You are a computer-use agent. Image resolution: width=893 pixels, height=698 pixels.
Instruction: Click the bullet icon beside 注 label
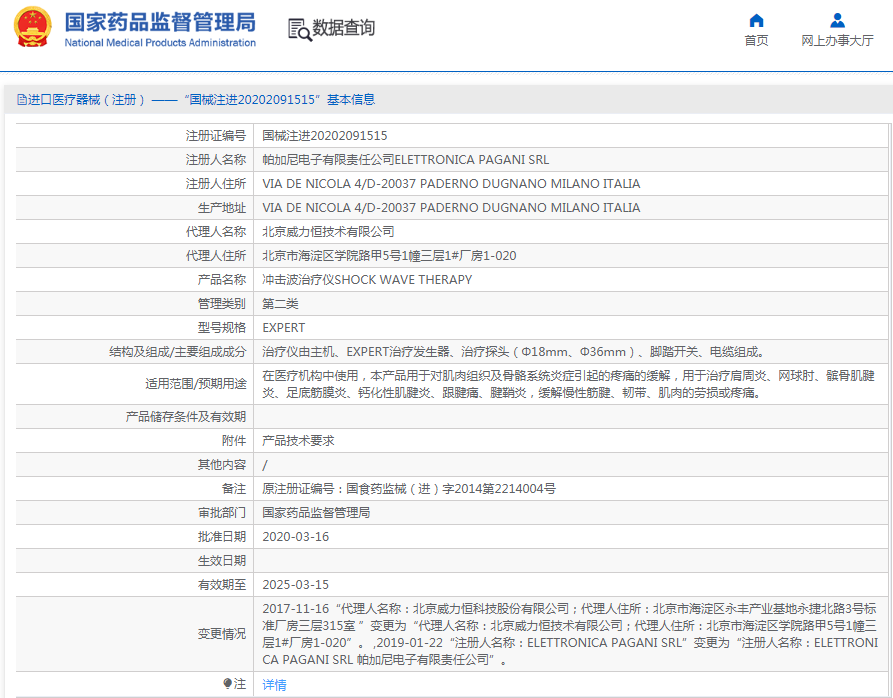coord(227,684)
